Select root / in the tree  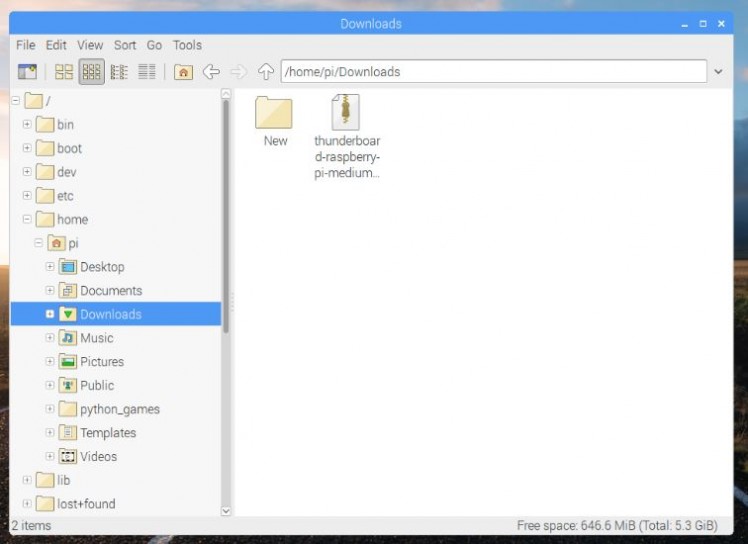pos(38,101)
